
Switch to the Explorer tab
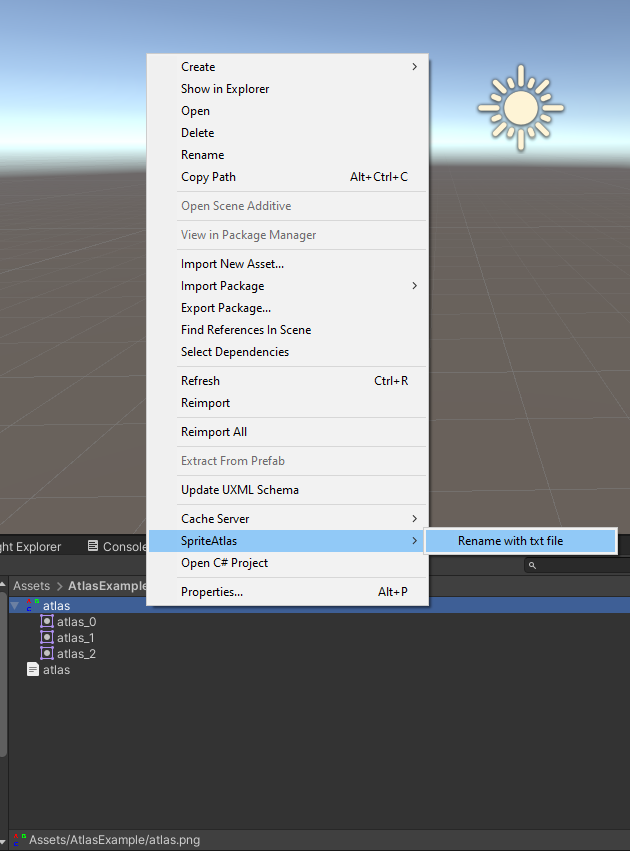(x=30, y=547)
